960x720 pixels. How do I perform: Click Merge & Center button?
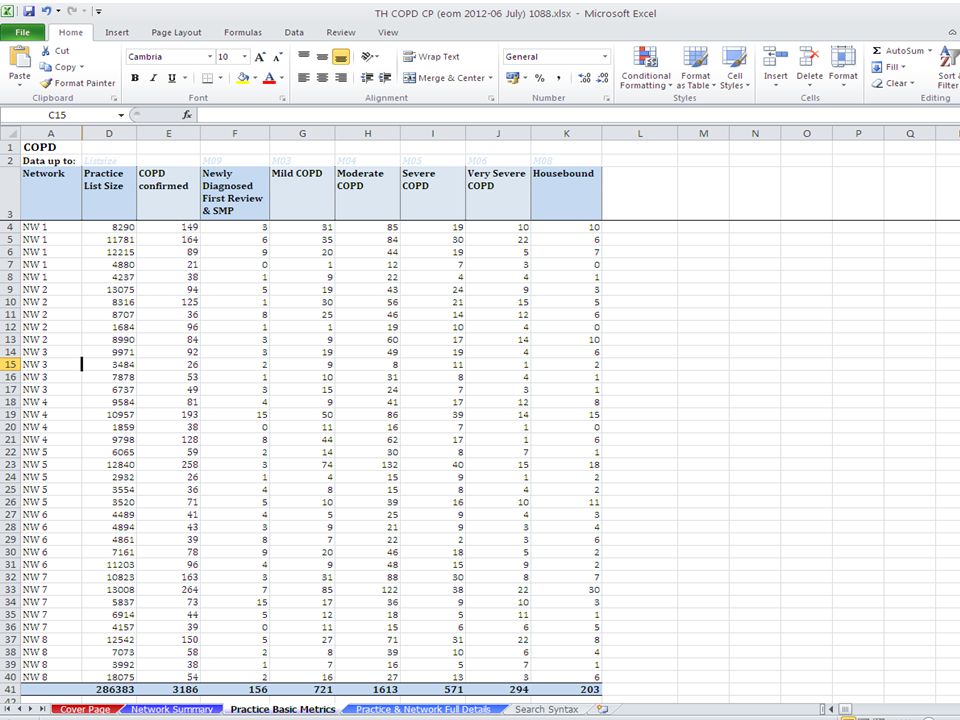pos(444,78)
